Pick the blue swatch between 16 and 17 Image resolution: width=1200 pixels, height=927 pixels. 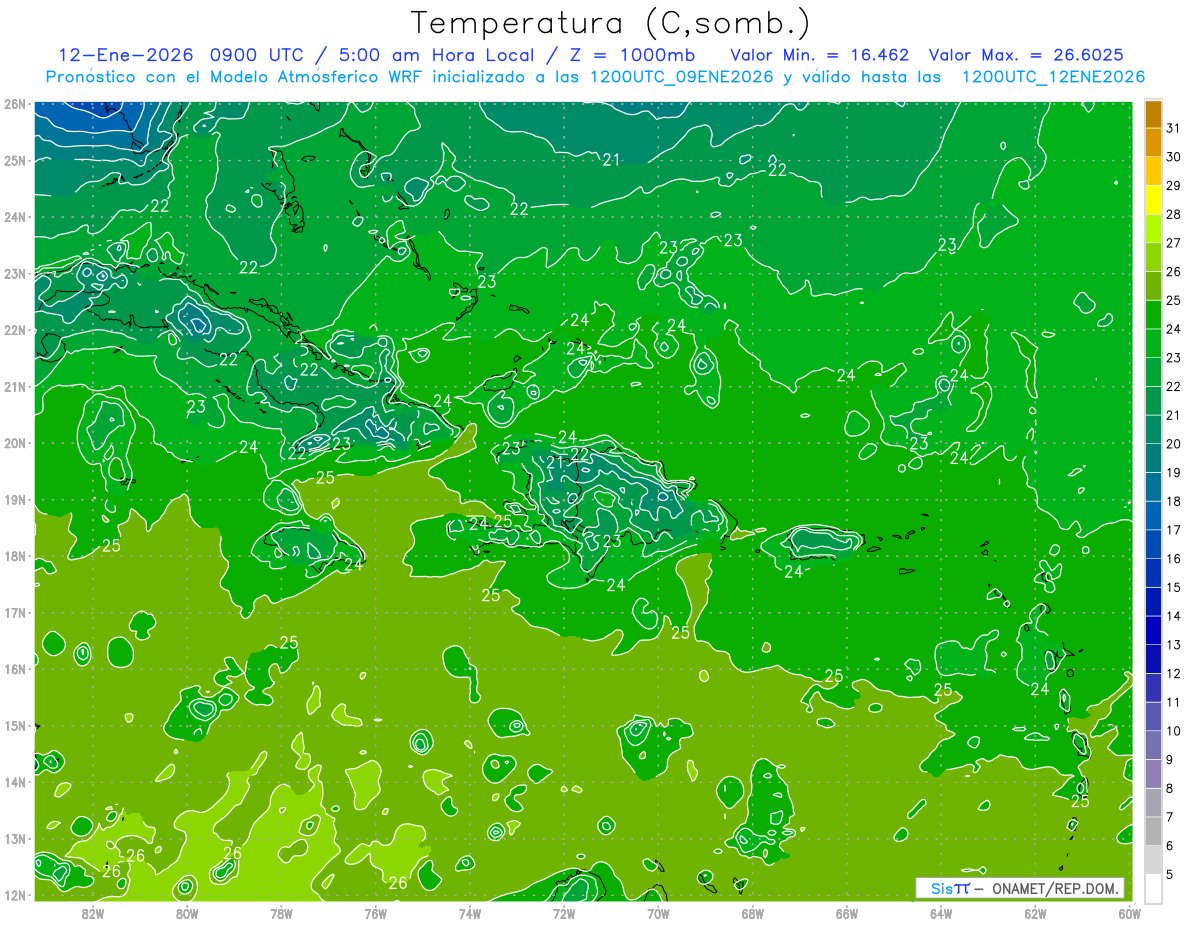click(x=1154, y=544)
